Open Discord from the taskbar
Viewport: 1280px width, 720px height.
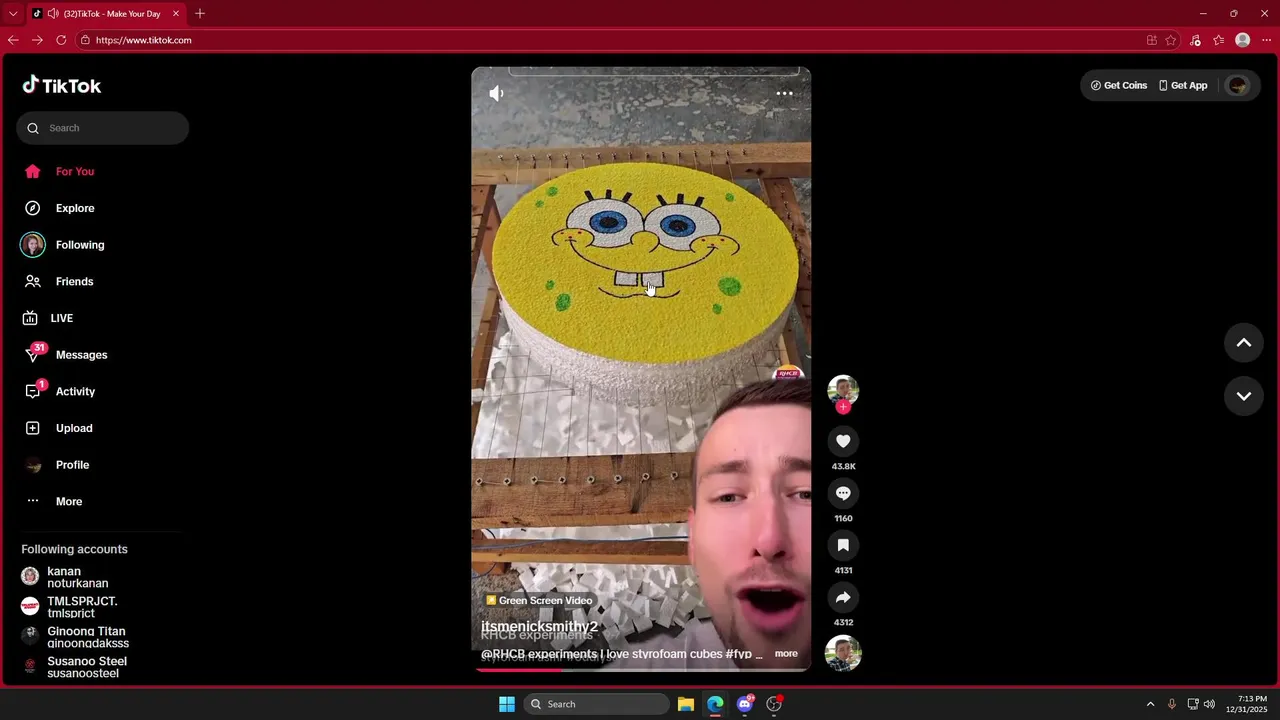click(745, 704)
